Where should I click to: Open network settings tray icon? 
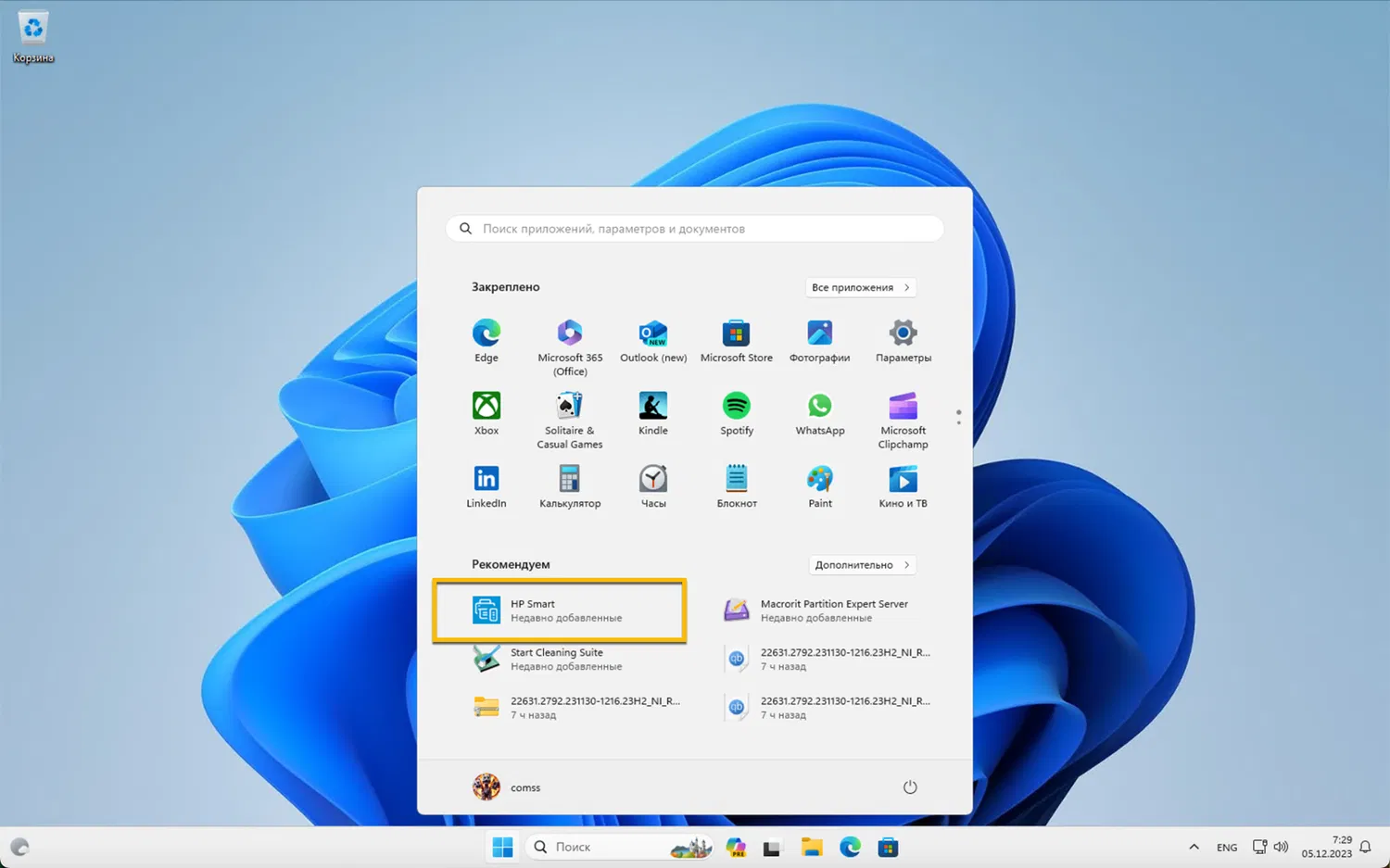coord(1259,847)
